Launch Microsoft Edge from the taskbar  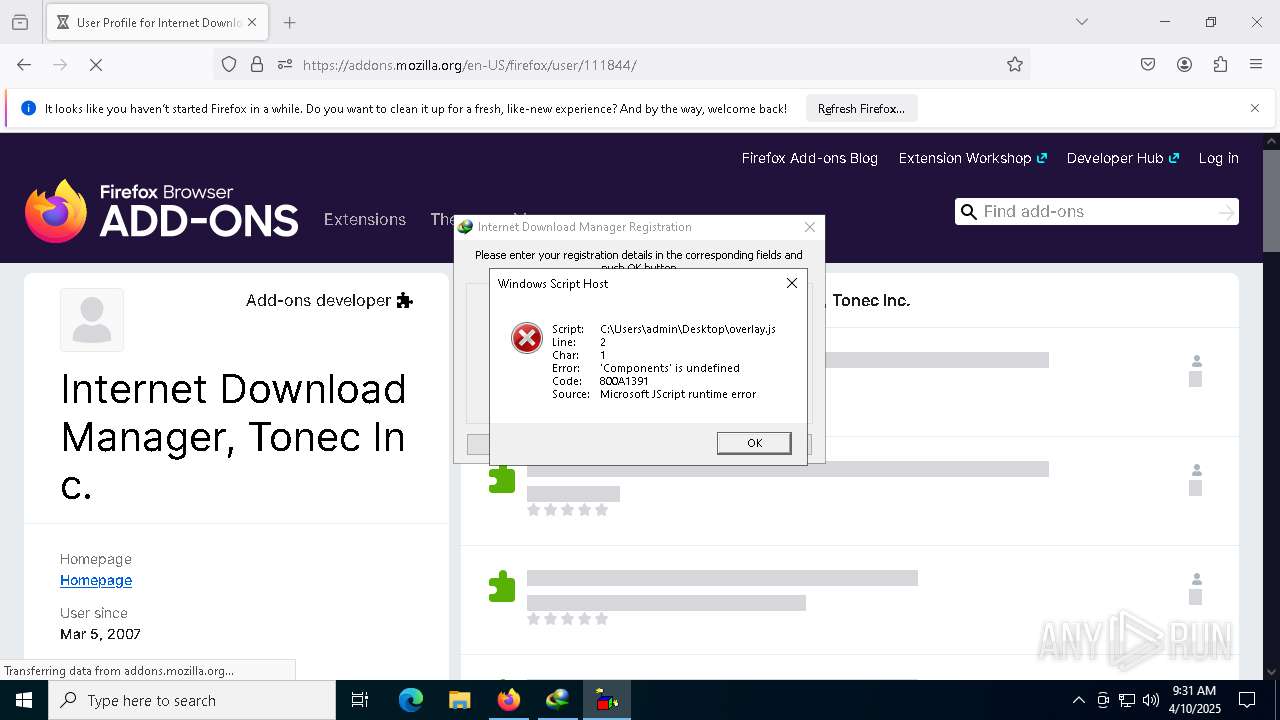[x=410, y=700]
